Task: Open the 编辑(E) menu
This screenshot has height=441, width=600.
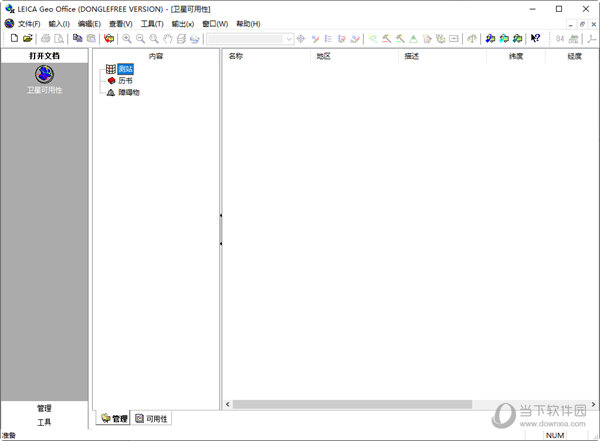Action: pyautogui.click(x=89, y=24)
